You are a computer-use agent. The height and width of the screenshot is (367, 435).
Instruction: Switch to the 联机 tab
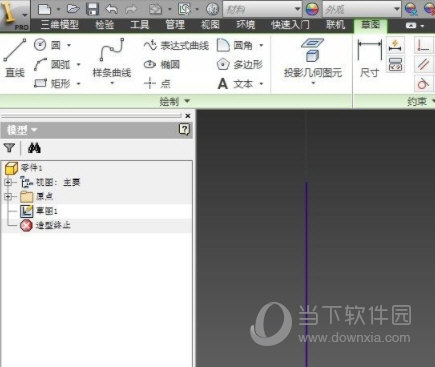(x=336, y=25)
